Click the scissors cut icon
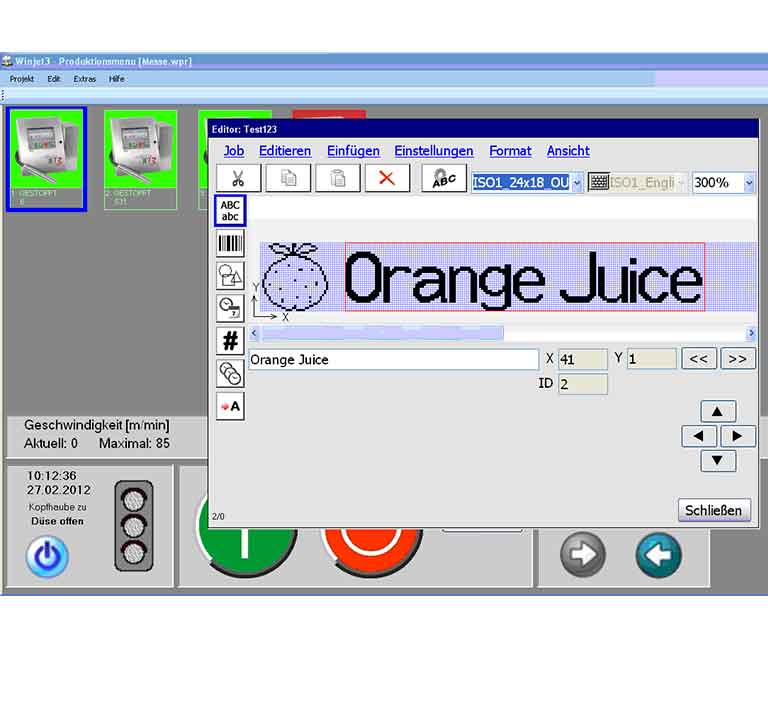The image size is (768, 706). (x=238, y=179)
